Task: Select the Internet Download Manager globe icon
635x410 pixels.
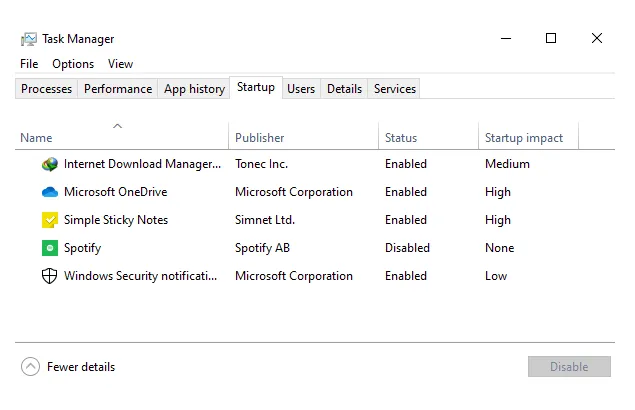Action: (50, 164)
